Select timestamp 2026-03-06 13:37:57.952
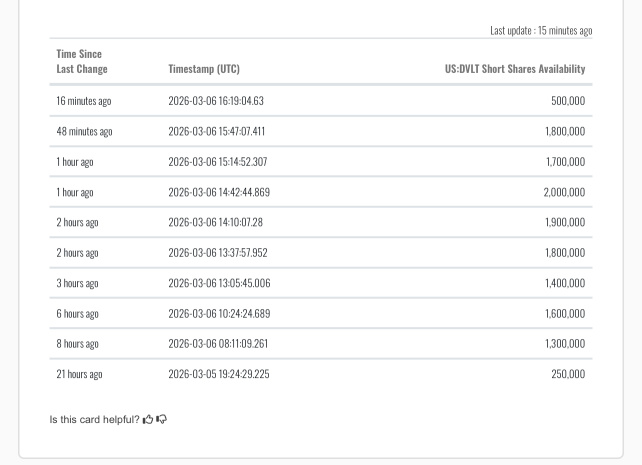 click(218, 253)
